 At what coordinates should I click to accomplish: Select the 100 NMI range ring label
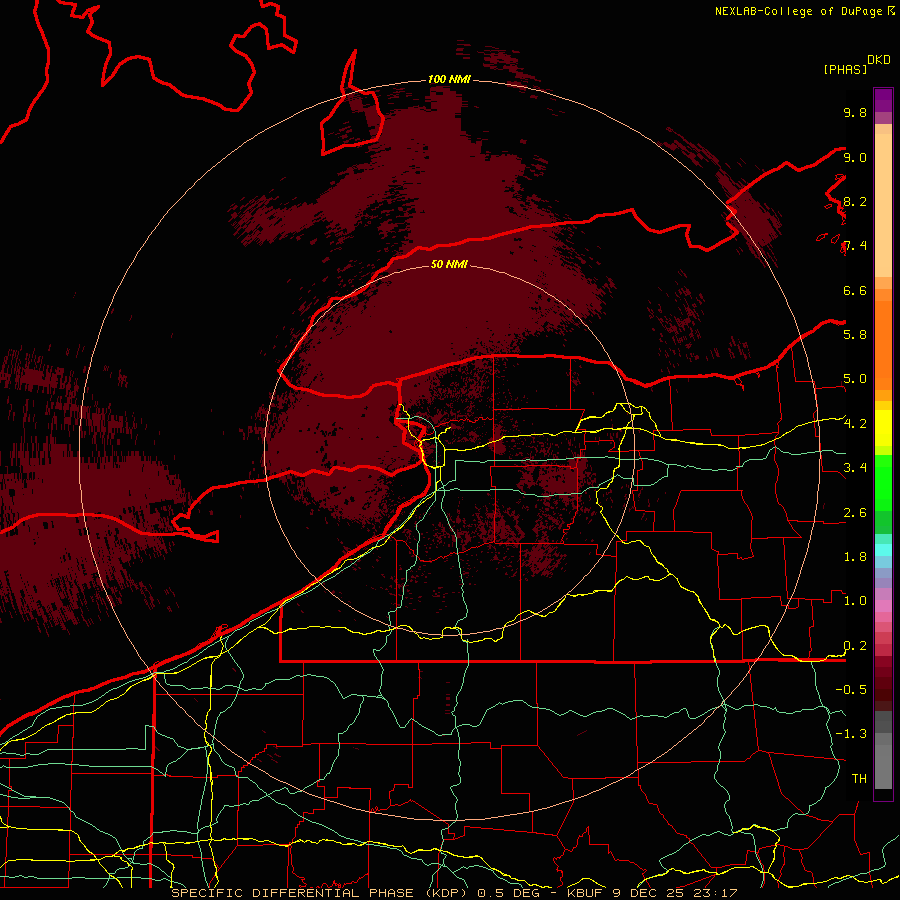[x=449, y=79]
